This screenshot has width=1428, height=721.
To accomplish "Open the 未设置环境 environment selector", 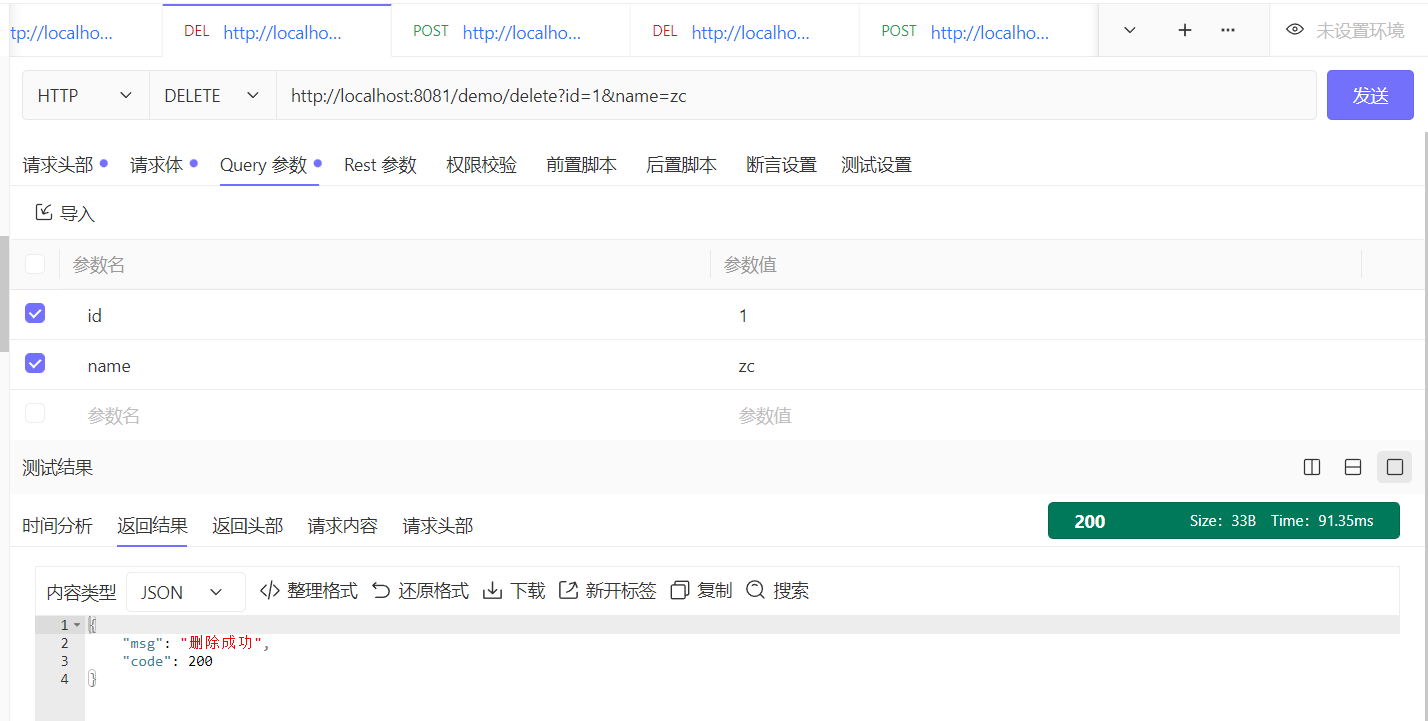I will tap(1360, 31).
